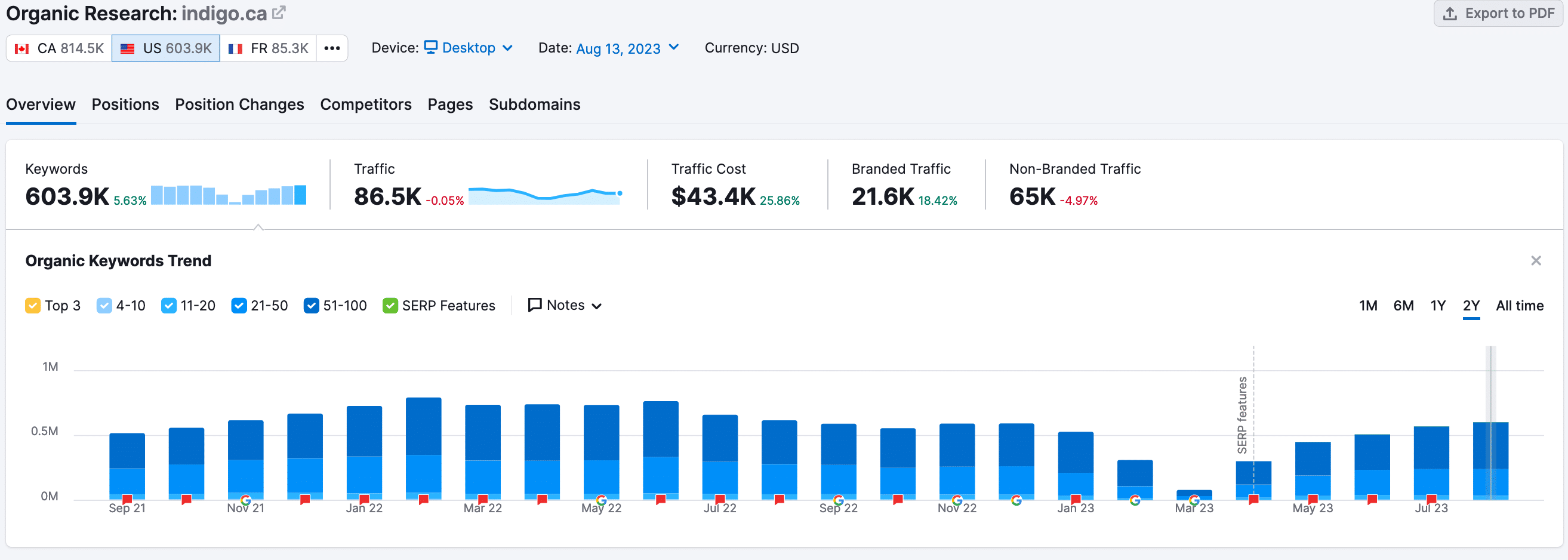Click the Traffic sparkline chart

coord(546,195)
